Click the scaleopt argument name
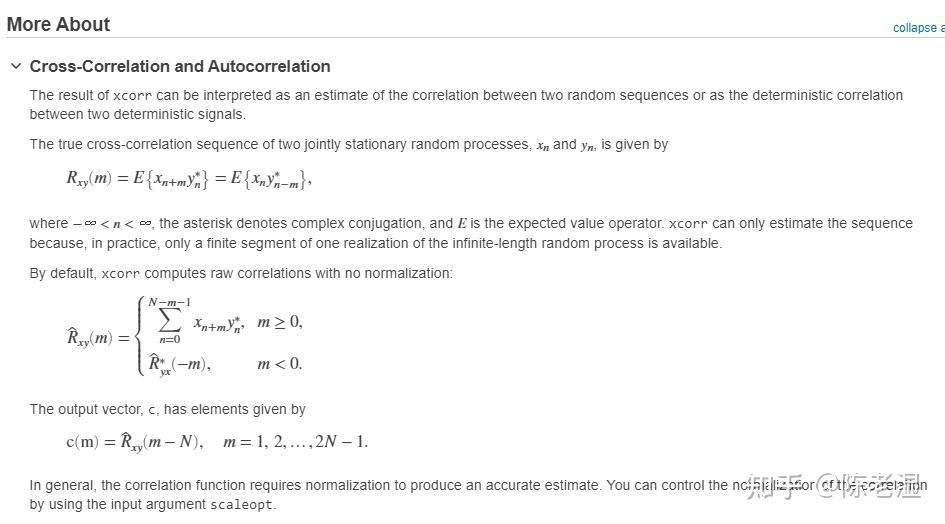Screen dimensions: 945x524 pos(241,505)
